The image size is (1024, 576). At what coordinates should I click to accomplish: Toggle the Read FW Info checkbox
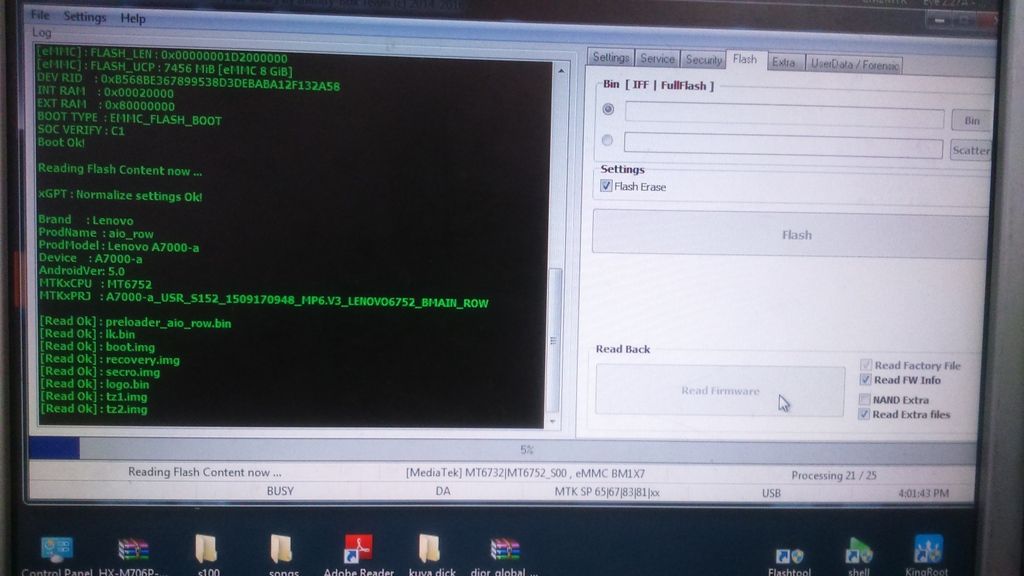coord(865,380)
